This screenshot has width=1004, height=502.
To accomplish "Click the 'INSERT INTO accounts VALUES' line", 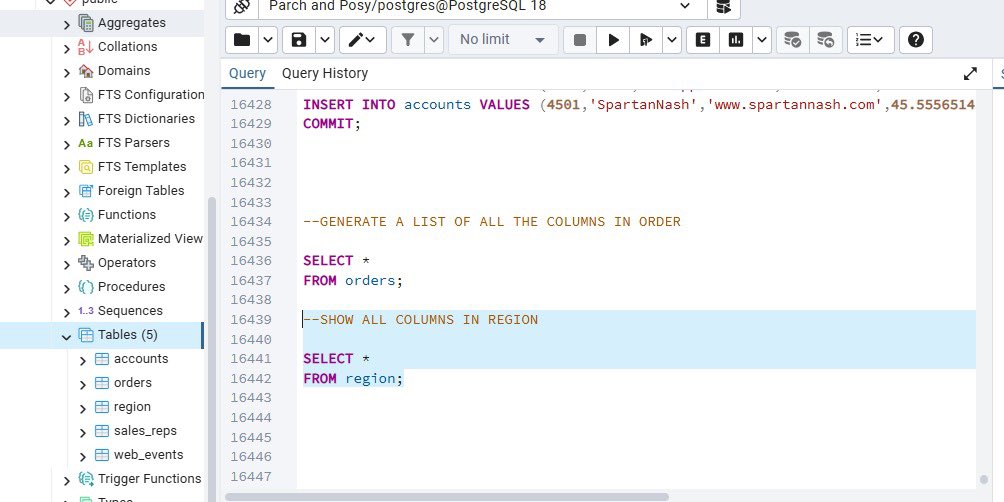I will pyautogui.click(x=639, y=104).
